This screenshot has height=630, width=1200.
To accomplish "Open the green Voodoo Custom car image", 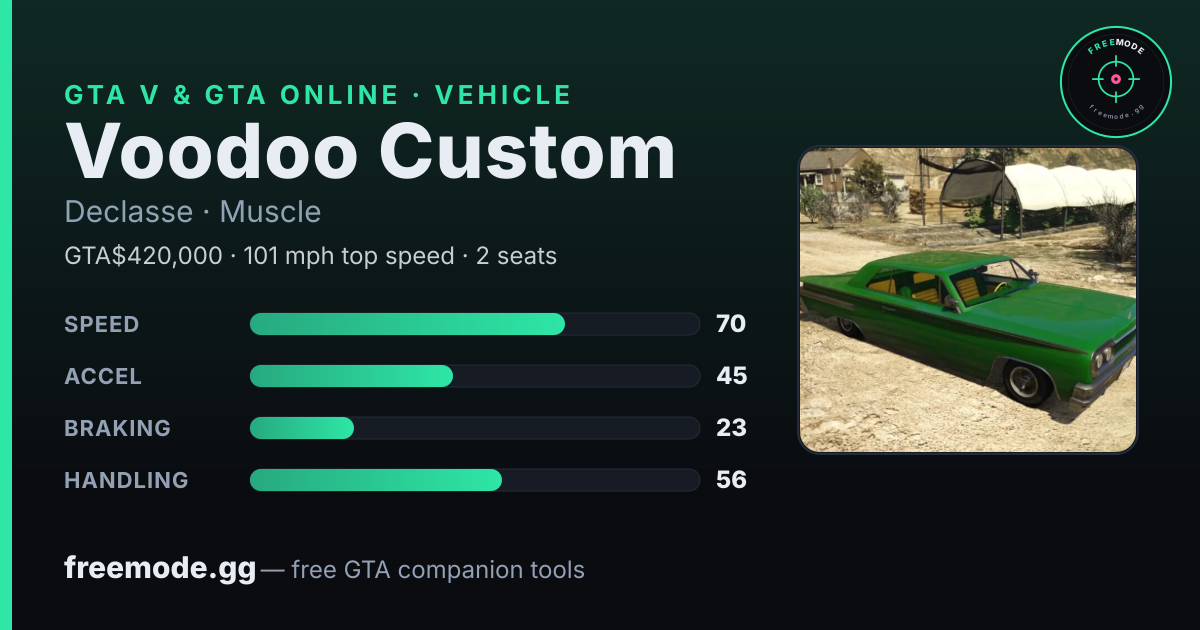I will pyautogui.click(x=968, y=300).
